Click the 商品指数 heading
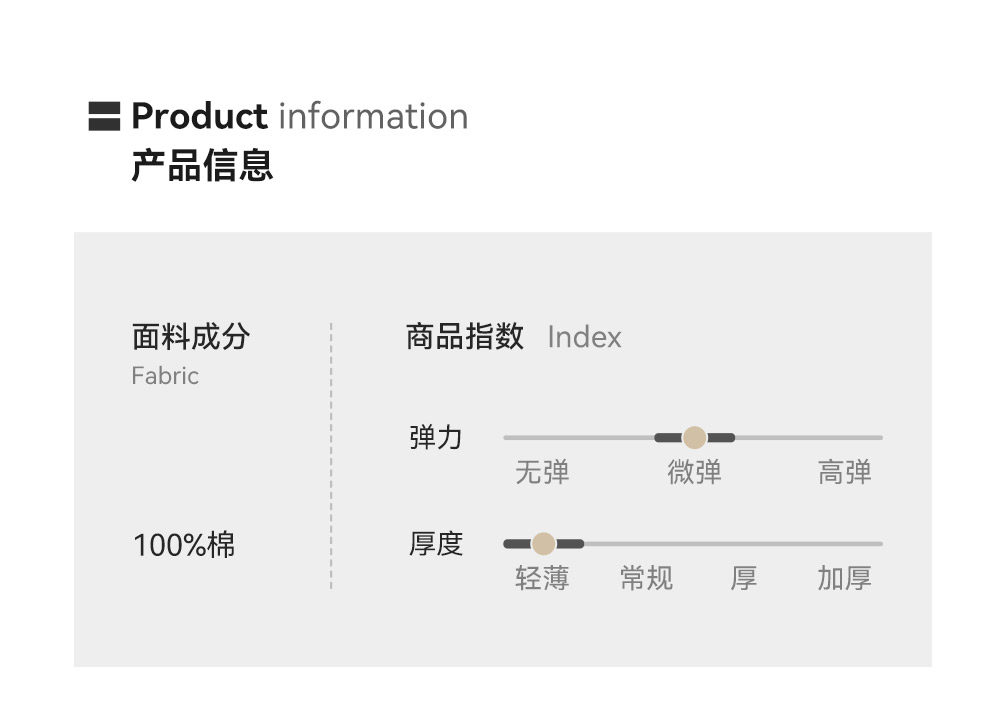This screenshot has height=714, width=1008. 464,337
